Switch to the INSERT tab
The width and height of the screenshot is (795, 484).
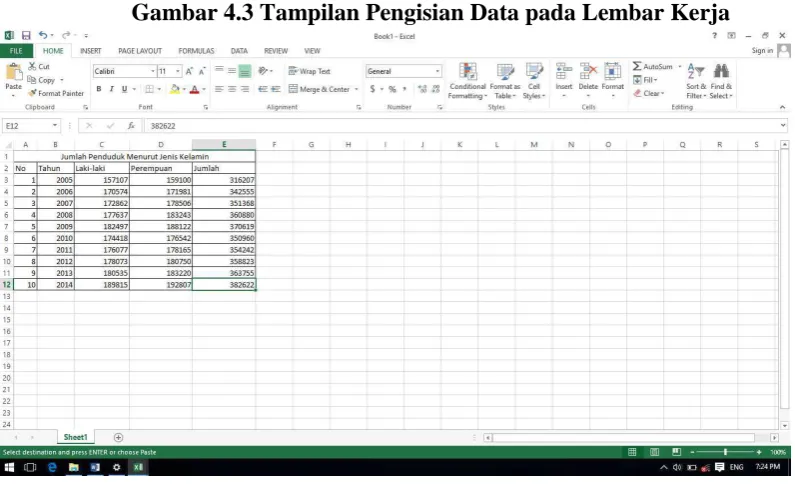(90, 51)
